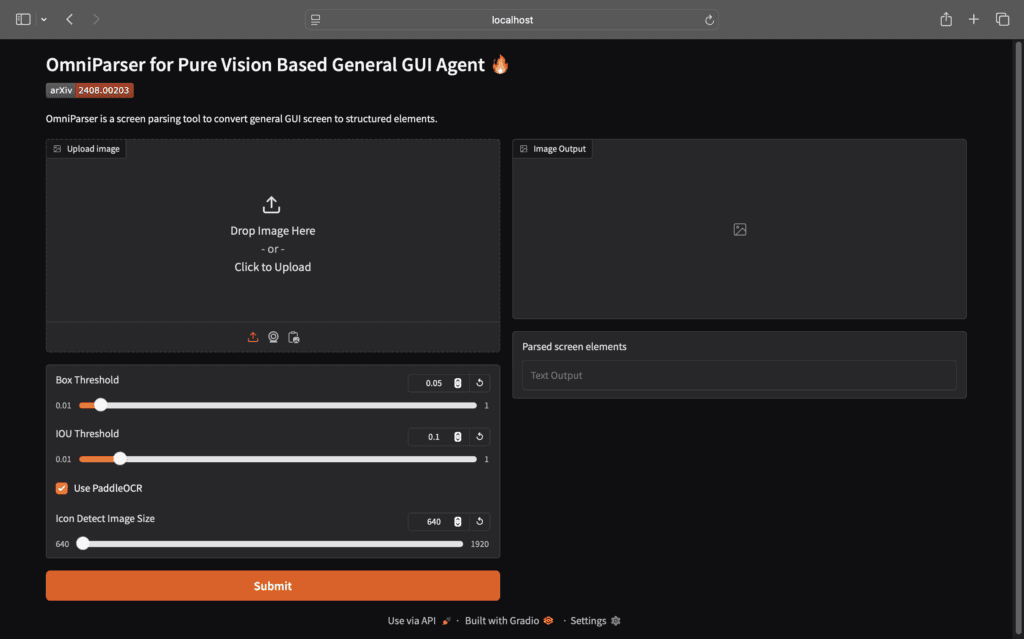Click the Upload image panel label

[86, 149]
